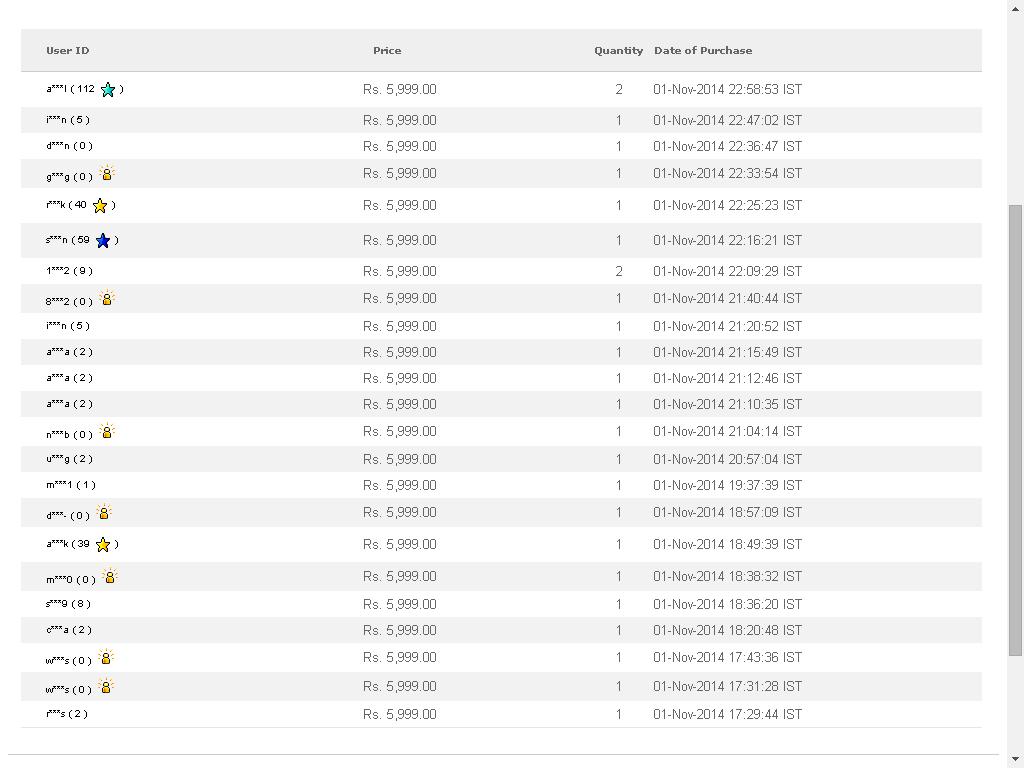1024x768 pixels.
Task: Click the Quantity column header
Action: pos(618,50)
